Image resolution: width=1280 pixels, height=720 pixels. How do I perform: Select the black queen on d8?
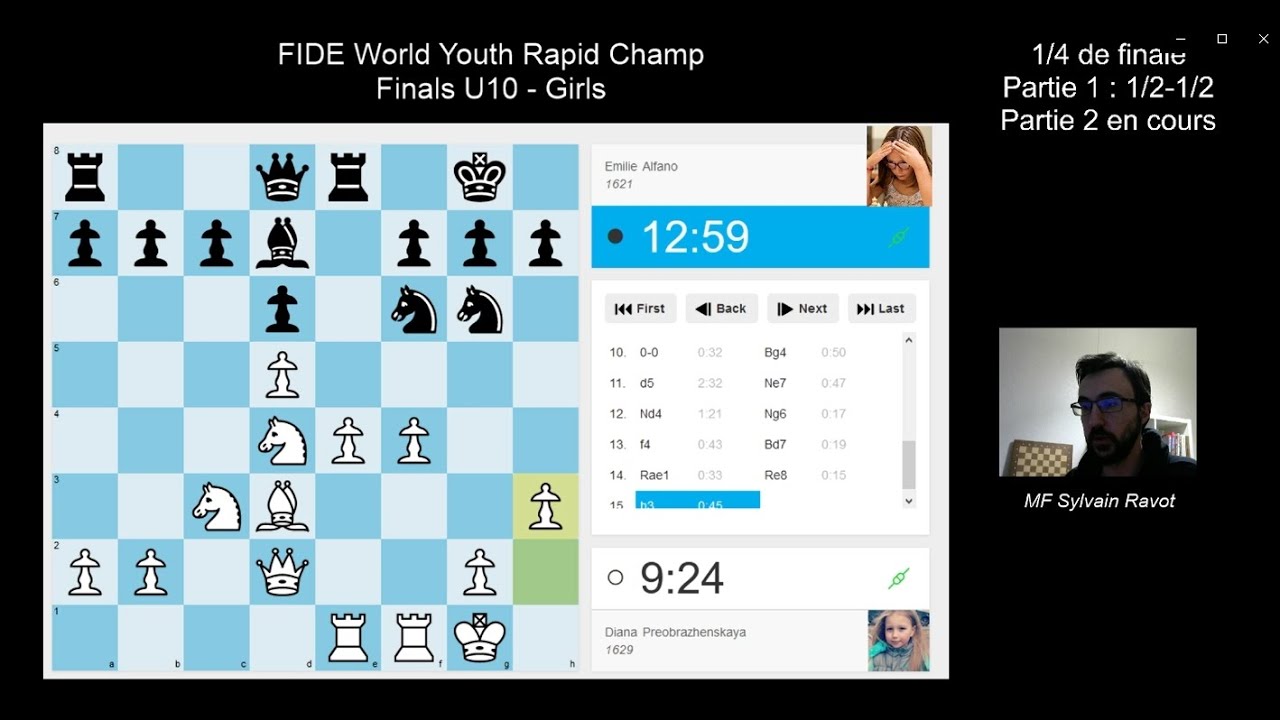pyautogui.click(x=282, y=177)
